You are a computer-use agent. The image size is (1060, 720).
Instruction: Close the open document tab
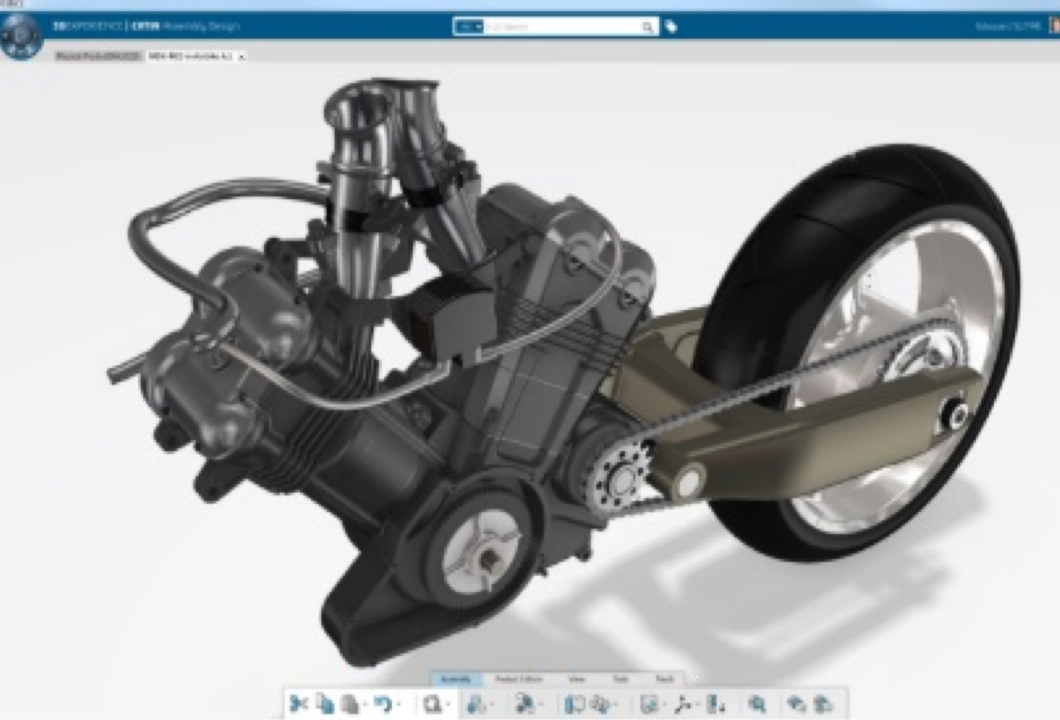(x=241, y=57)
